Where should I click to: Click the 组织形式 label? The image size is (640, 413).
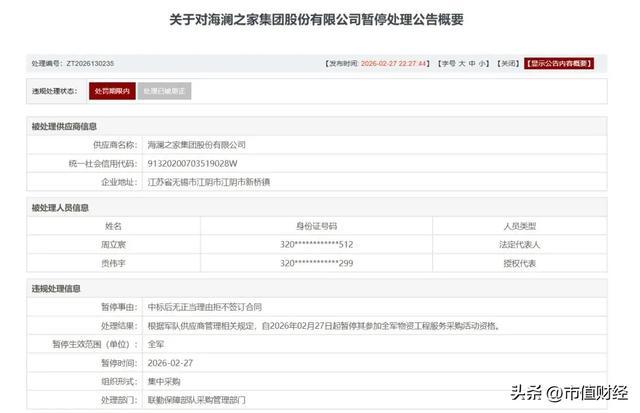[x=119, y=382]
